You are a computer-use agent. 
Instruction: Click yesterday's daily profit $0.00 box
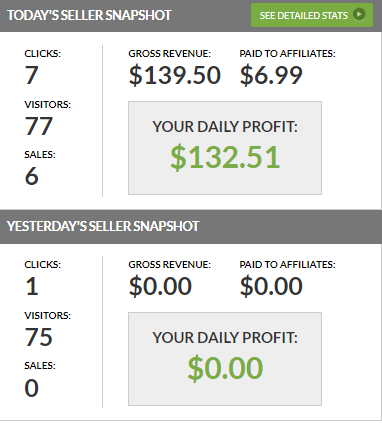(225, 359)
